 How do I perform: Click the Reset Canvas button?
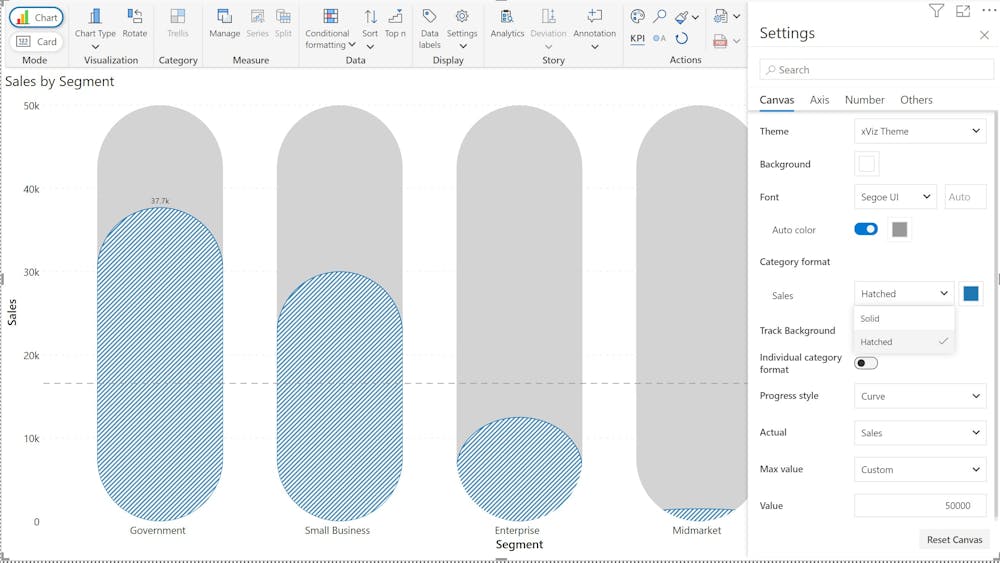click(954, 539)
